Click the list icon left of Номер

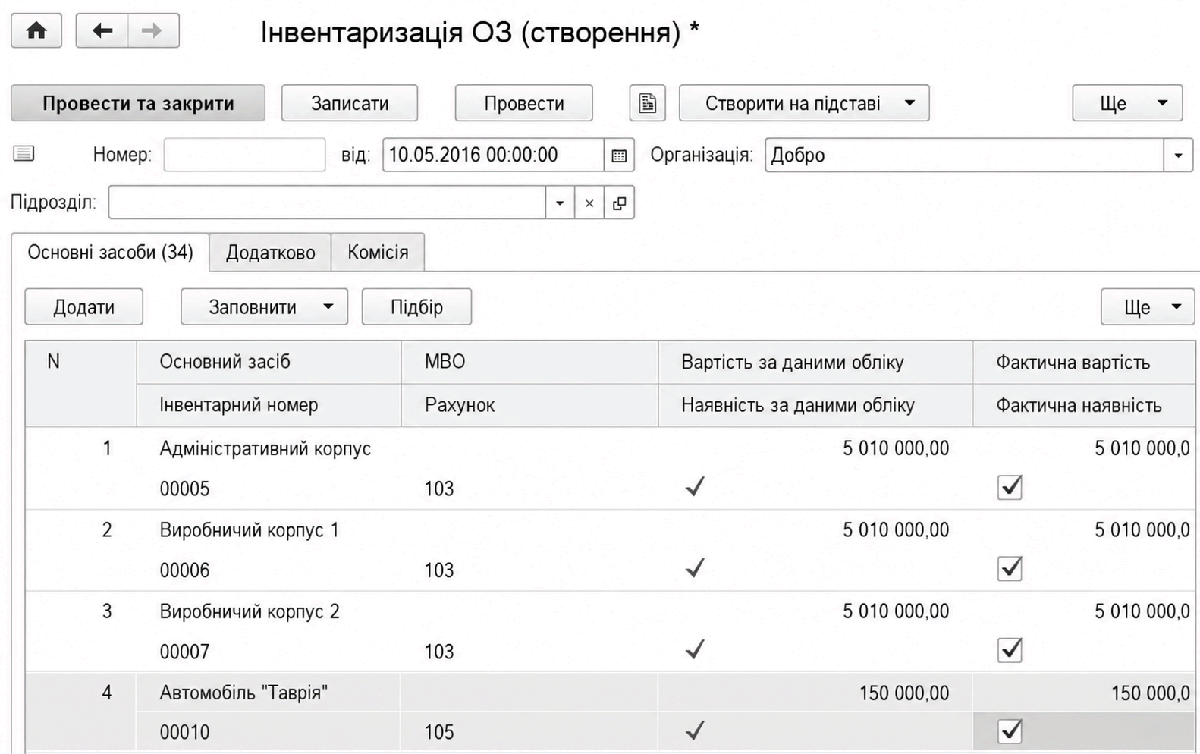[x=23, y=155]
